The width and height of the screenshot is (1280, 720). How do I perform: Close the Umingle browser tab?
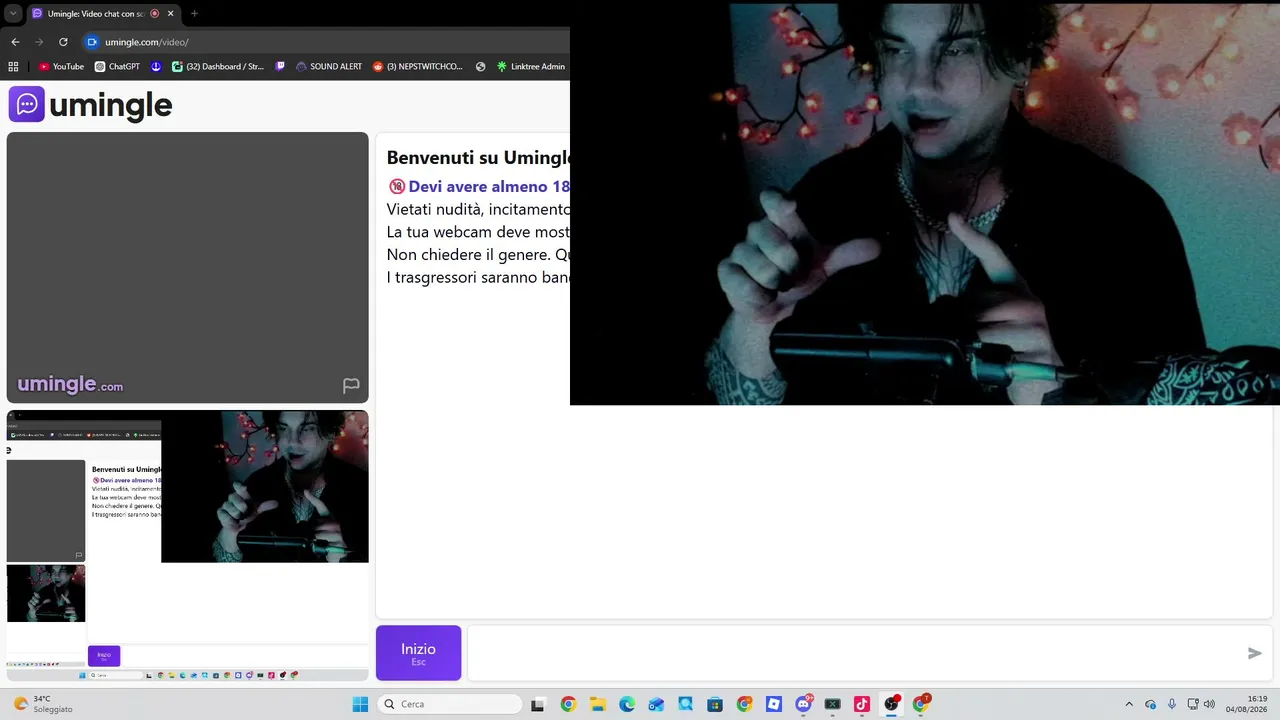click(x=171, y=14)
